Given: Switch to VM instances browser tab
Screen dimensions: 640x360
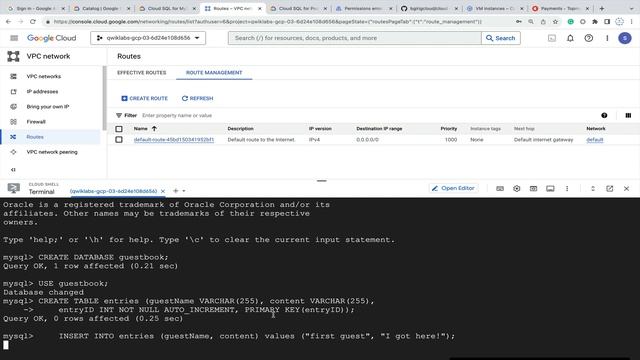Looking at the screenshot, I should 494,8.
